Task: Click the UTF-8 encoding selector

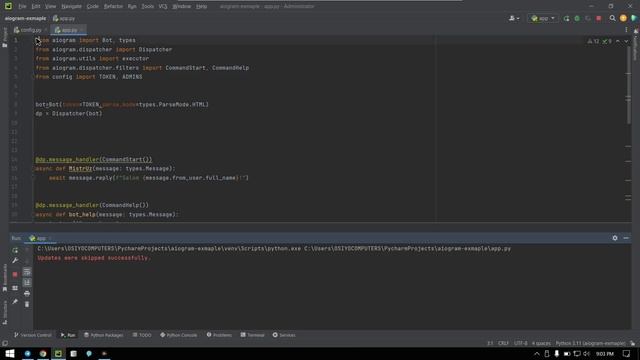Action: click(x=521, y=343)
